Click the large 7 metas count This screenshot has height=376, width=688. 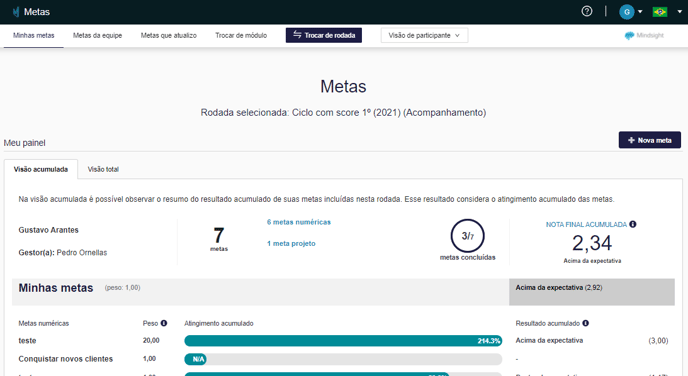click(x=219, y=236)
